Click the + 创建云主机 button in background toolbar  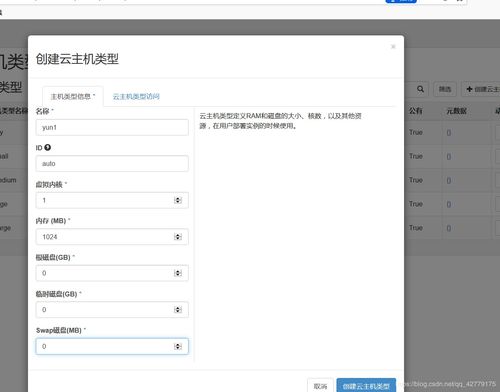coord(481,89)
